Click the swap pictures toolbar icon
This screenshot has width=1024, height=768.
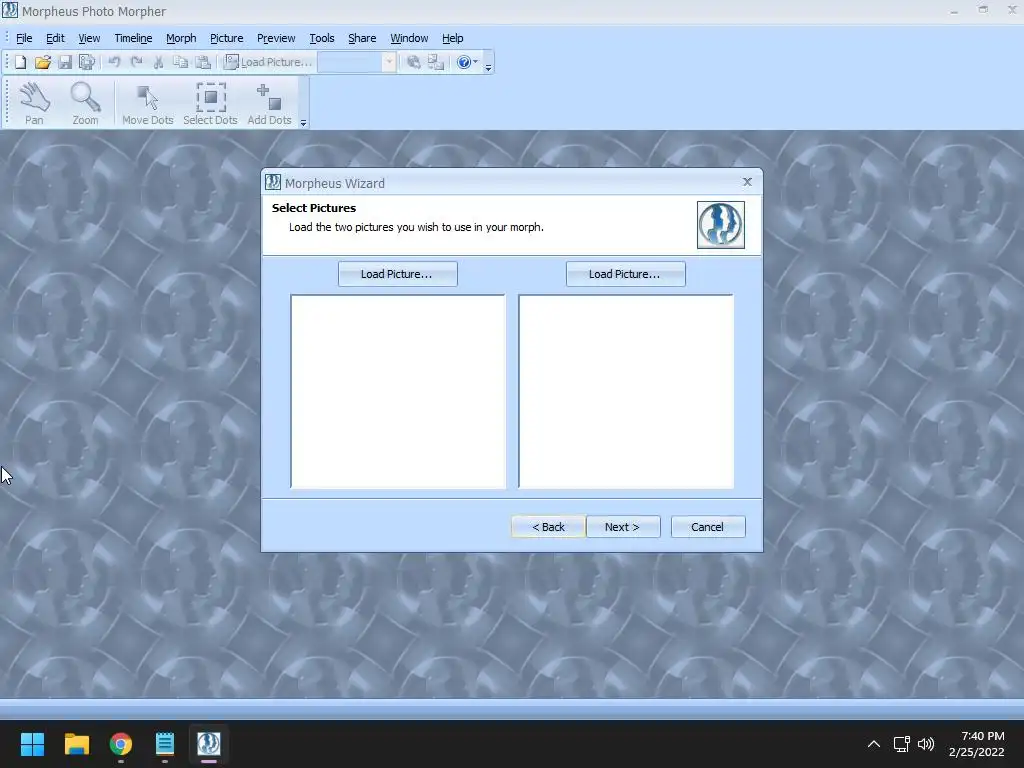pos(436,62)
